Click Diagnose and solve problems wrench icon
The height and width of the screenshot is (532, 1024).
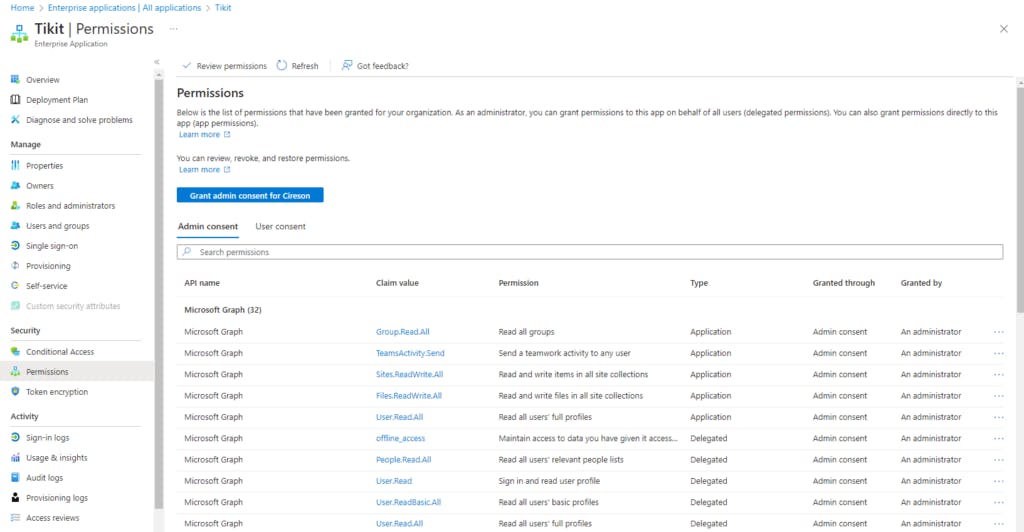(16, 120)
